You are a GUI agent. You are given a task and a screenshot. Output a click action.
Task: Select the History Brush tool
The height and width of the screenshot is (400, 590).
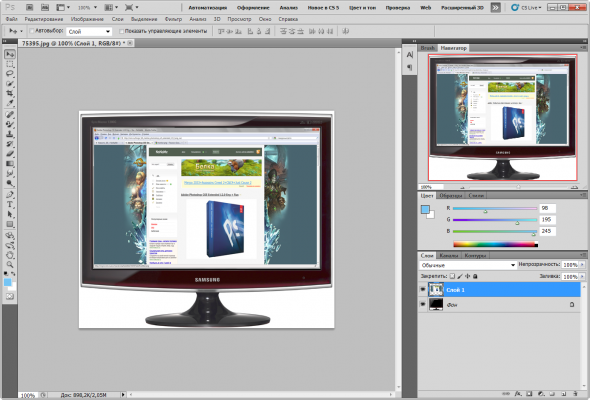(10, 144)
